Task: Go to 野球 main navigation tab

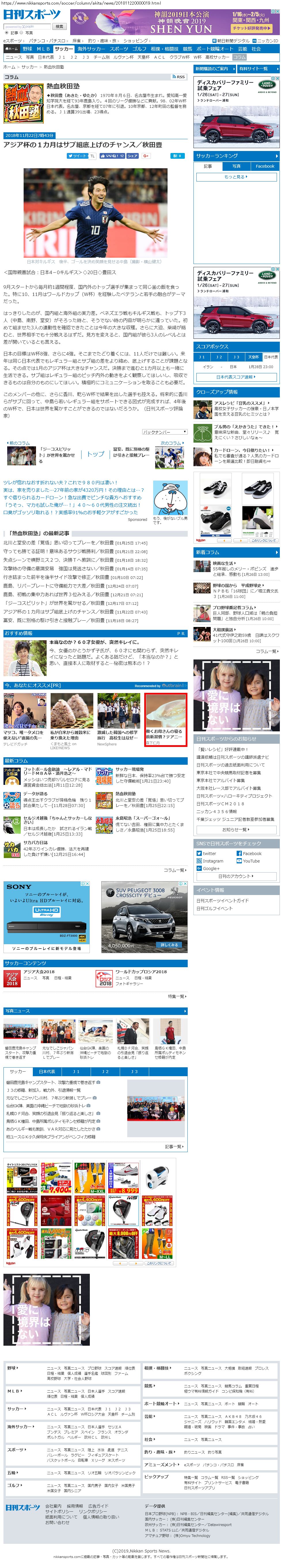Action: click(x=27, y=49)
